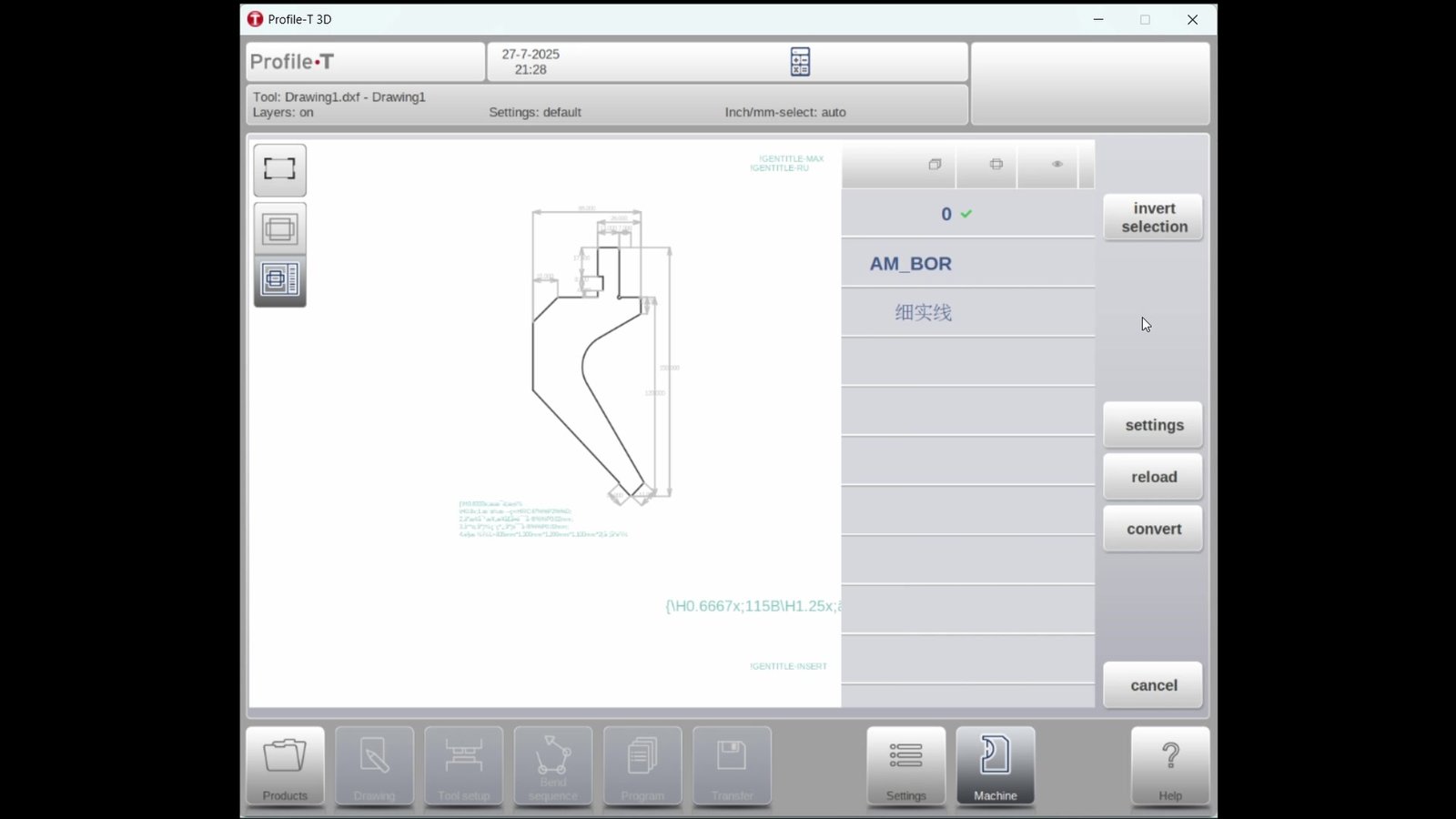Click the Profile-T red app icon in titlebar
1456x819 pixels.
click(x=256, y=19)
